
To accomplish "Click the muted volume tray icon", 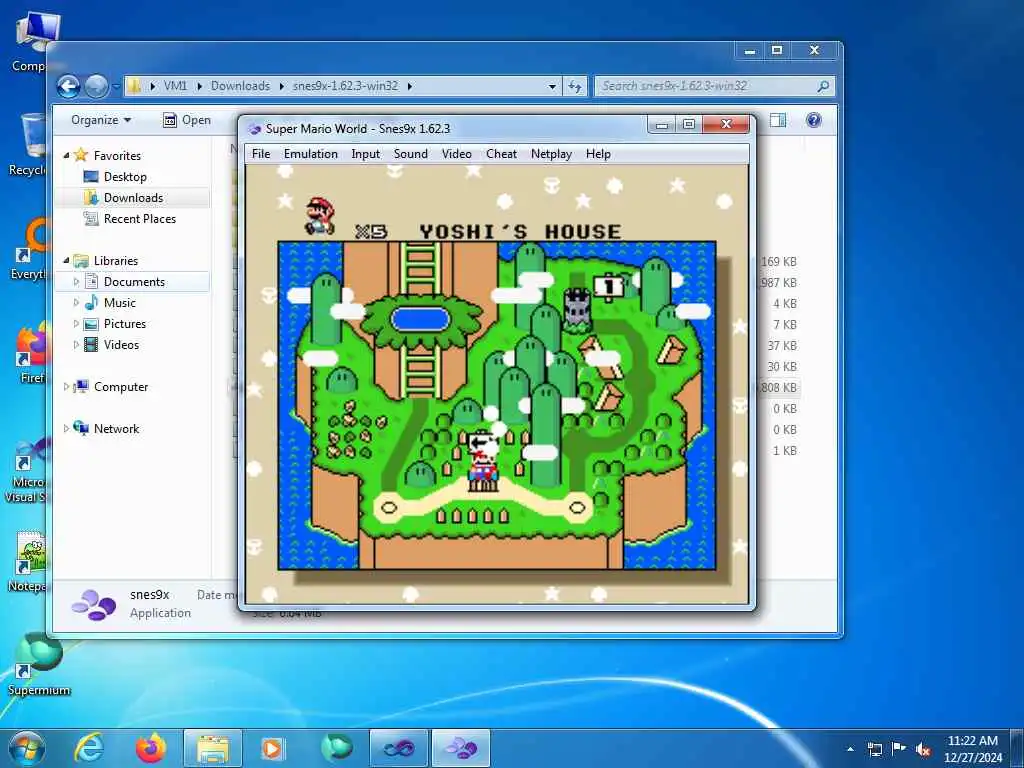I will click(923, 749).
